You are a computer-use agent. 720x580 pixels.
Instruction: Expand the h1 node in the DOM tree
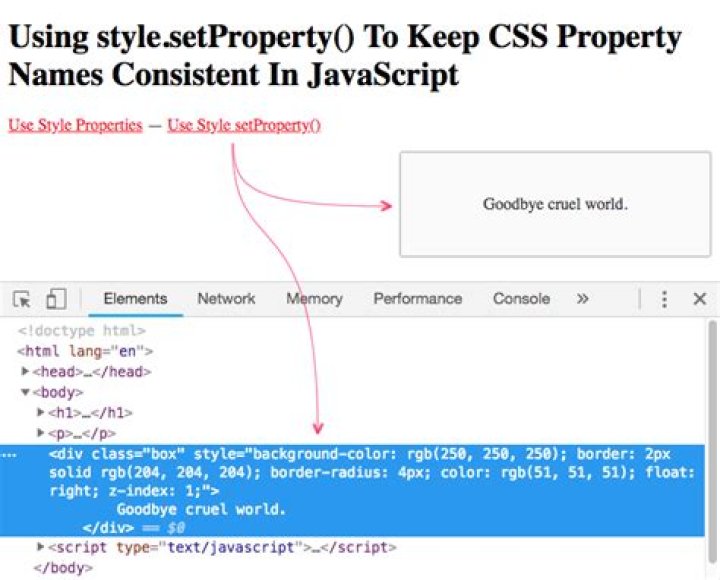coord(40,412)
